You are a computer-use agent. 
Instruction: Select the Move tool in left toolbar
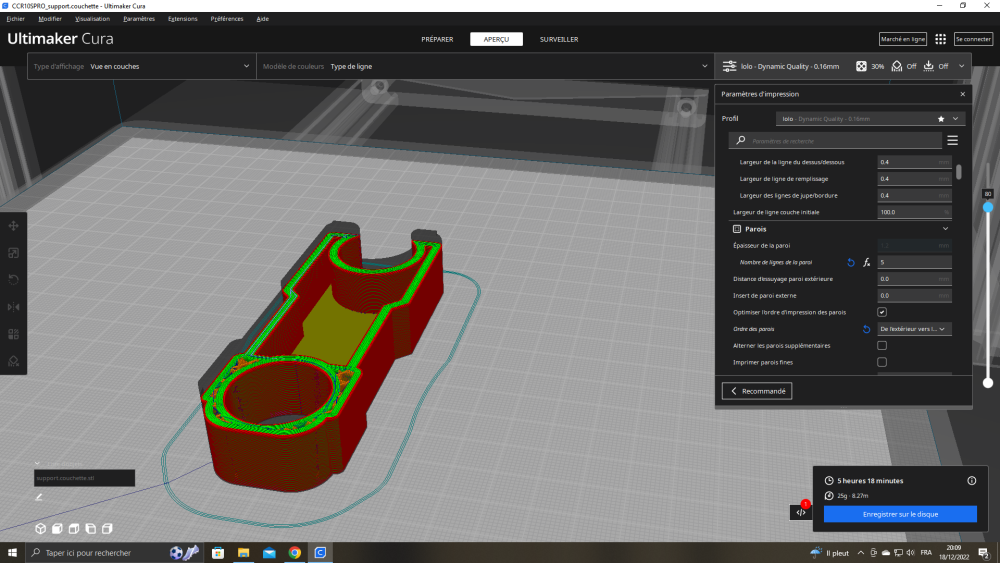(14, 226)
